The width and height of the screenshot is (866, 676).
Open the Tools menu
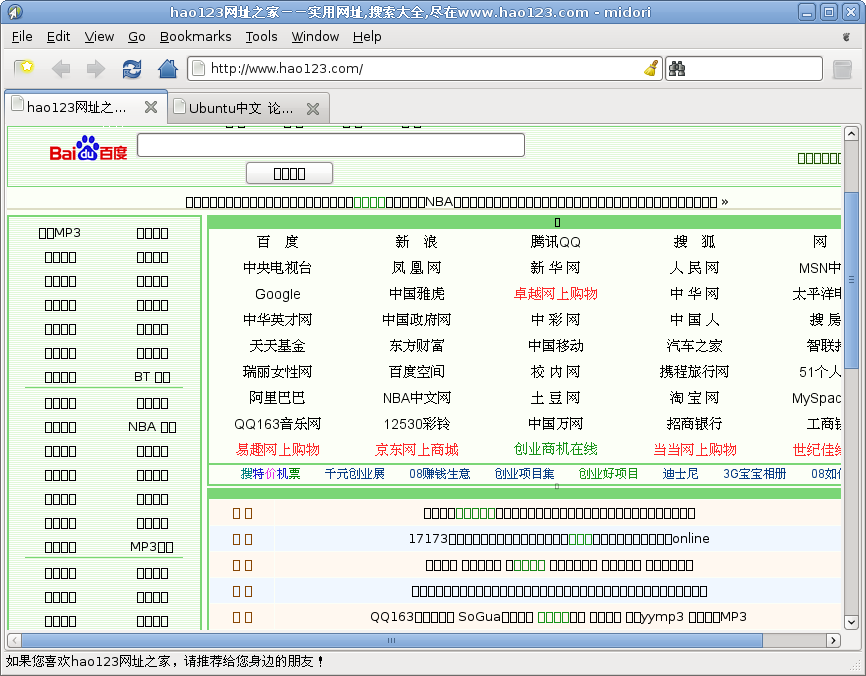(261, 36)
